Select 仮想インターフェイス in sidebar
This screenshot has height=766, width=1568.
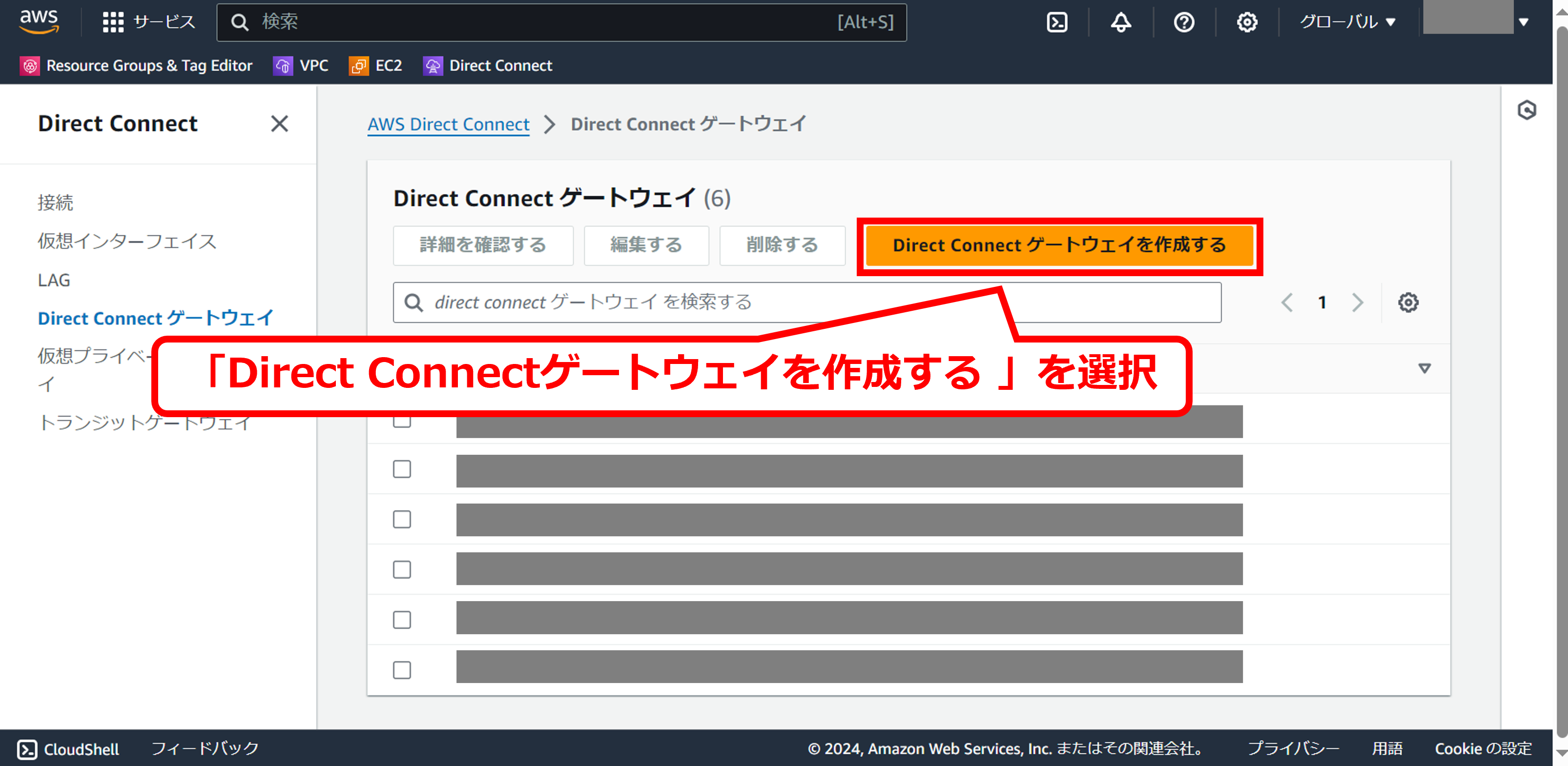click(x=126, y=242)
